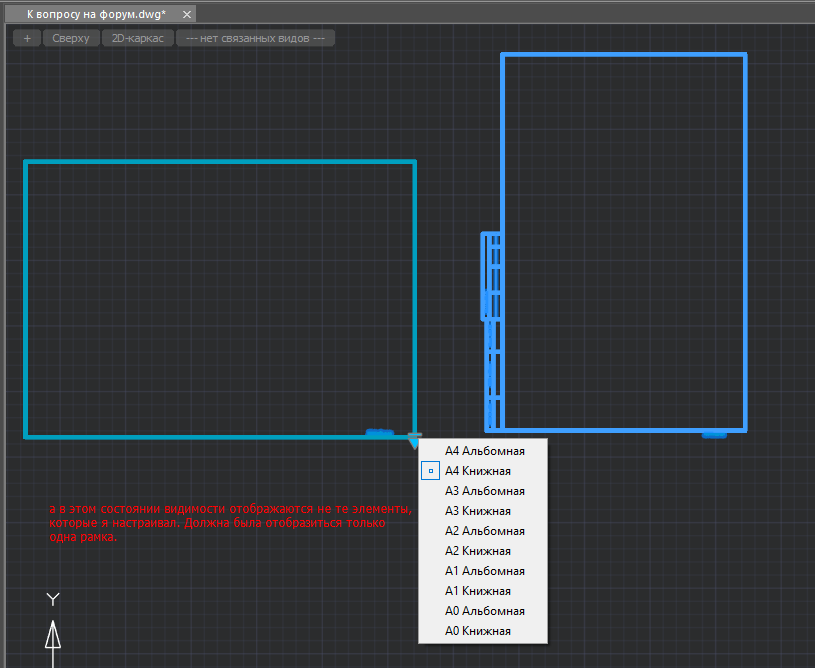Select А1 Альбомная visibility state
The image size is (815, 668).
484,571
